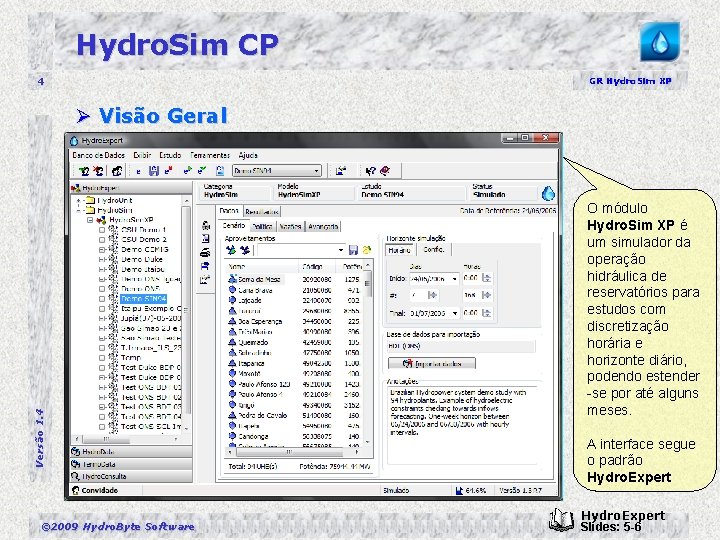Click the toolbar icon right of study dropdown

(x=341, y=171)
